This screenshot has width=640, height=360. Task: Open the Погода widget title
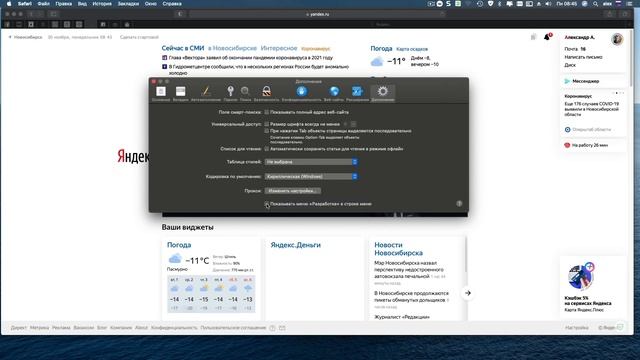pos(179,245)
